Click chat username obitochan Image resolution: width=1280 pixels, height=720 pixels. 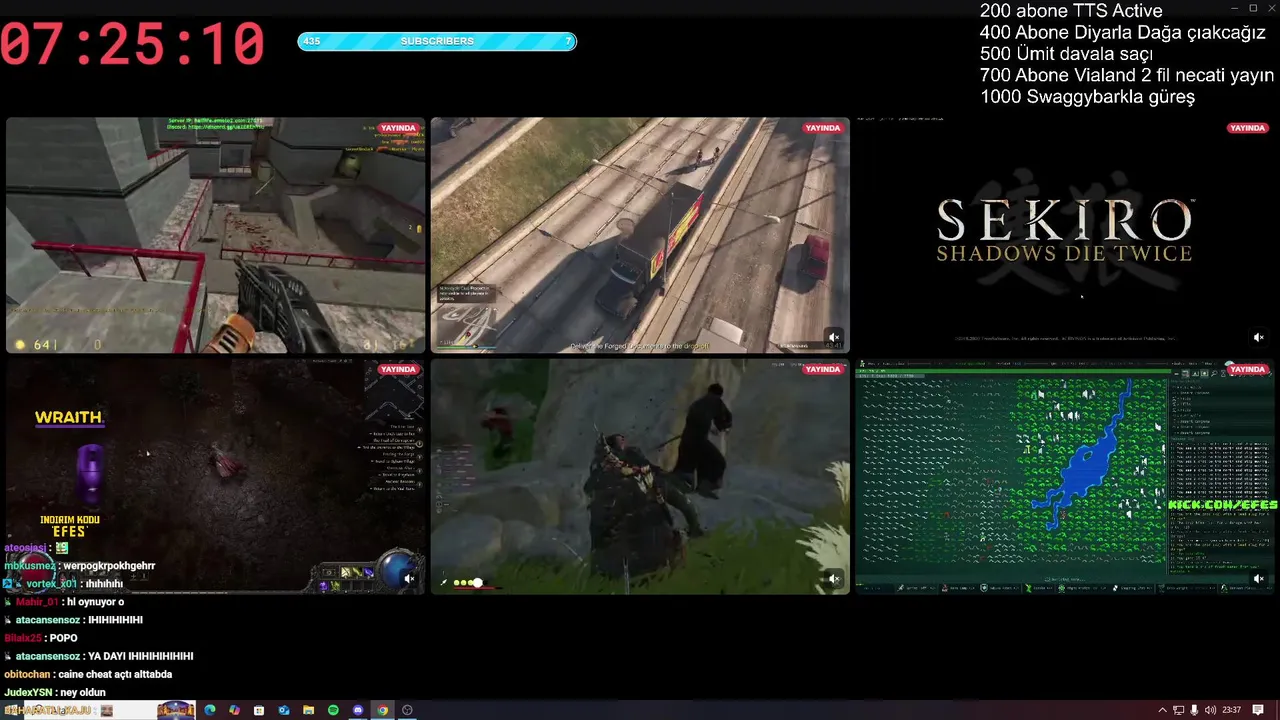tap(27, 674)
